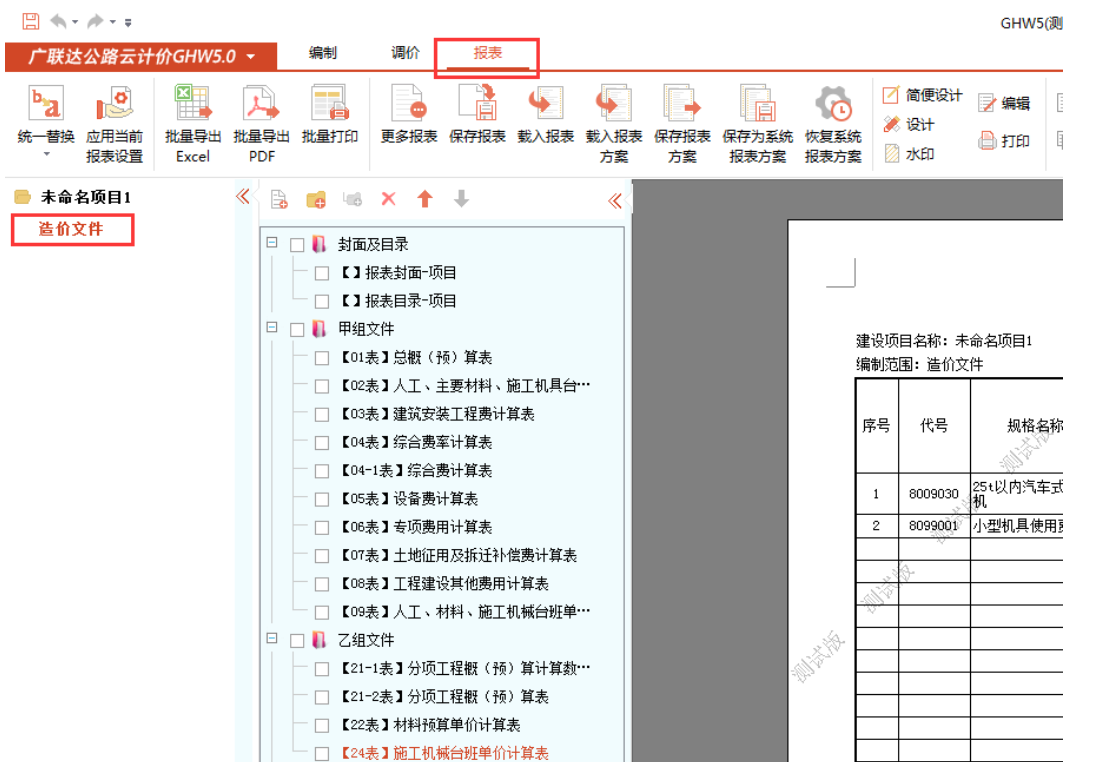The image size is (1103, 762).
Task: Tick the 报表封面-项目 checkbox
Action: click(321, 273)
